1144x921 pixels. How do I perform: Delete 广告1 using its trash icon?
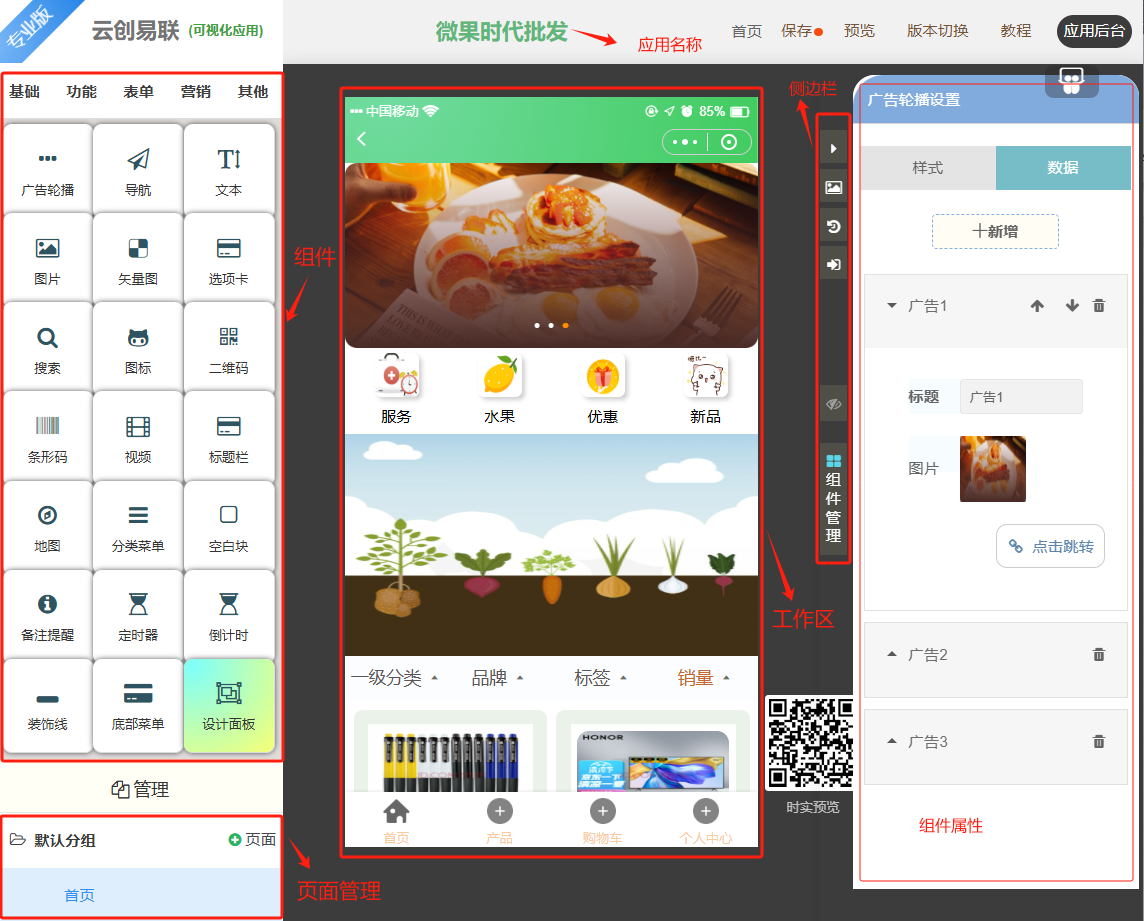click(x=1099, y=306)
